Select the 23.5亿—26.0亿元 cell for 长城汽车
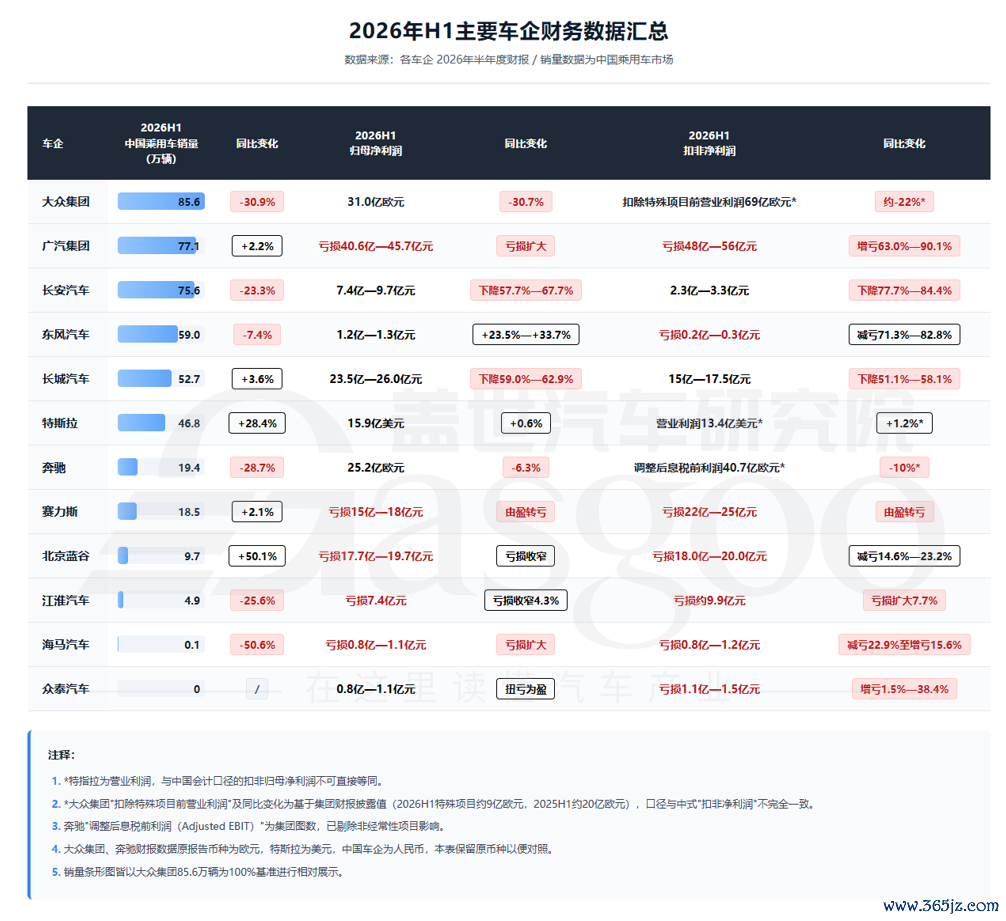1006x921 pixels. pyautogui.click(x=375, y=379)
